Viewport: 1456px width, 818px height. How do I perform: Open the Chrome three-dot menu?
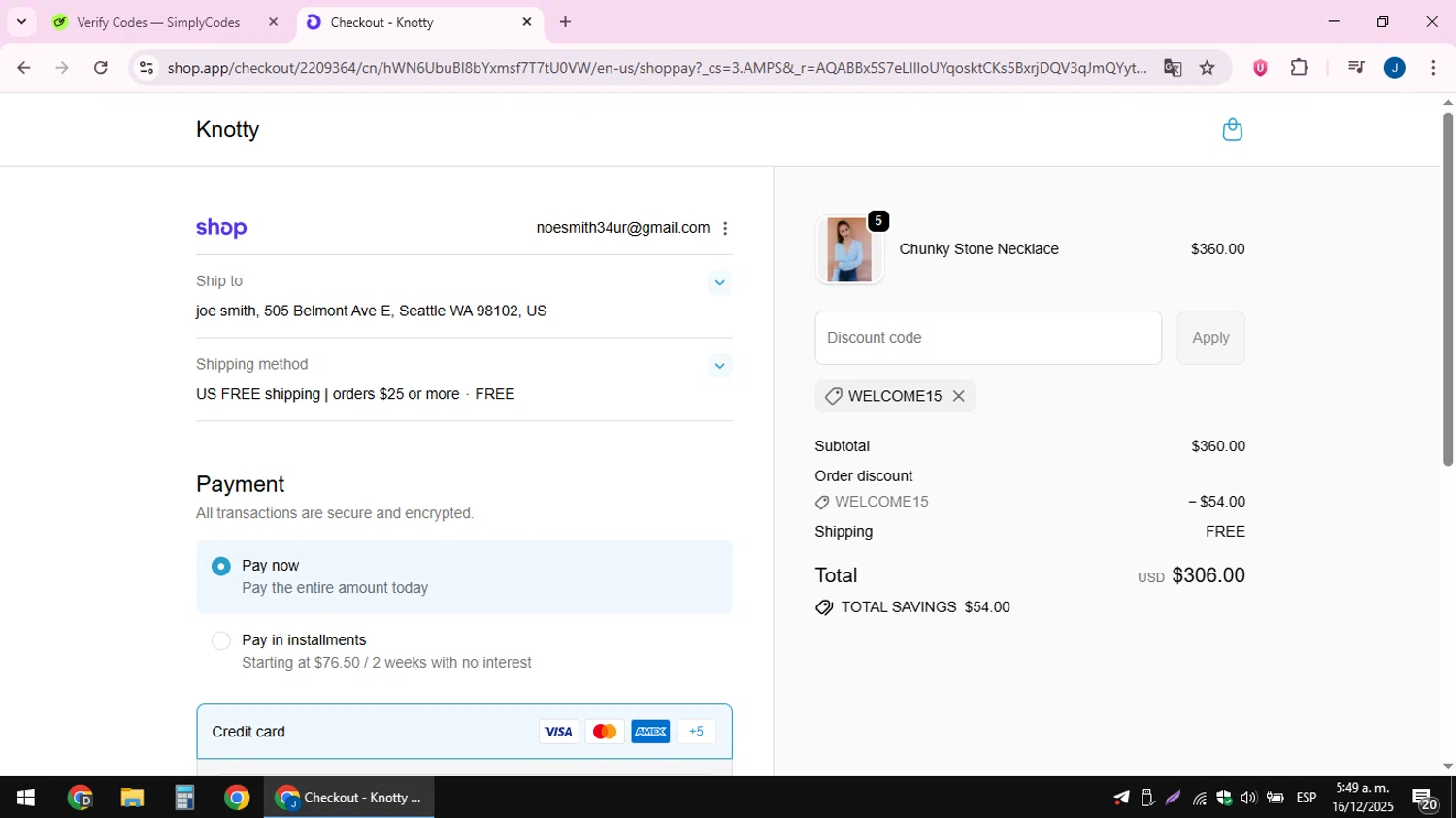coord(1433,68)
